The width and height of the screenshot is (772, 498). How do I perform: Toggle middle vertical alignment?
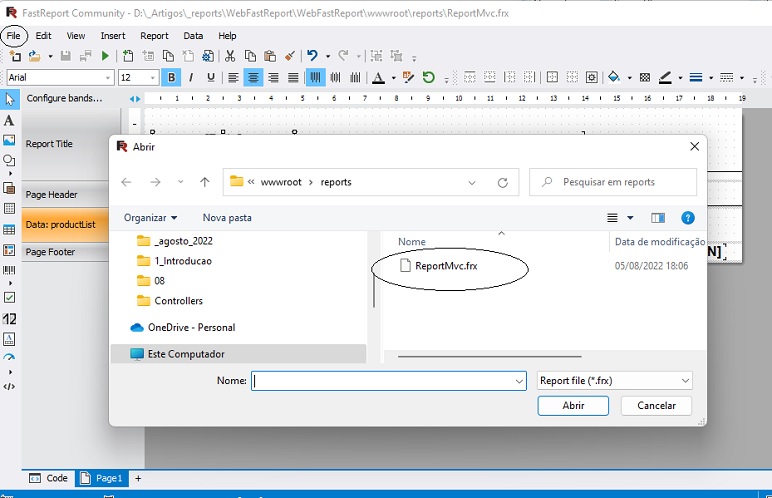tap(335, 77)
